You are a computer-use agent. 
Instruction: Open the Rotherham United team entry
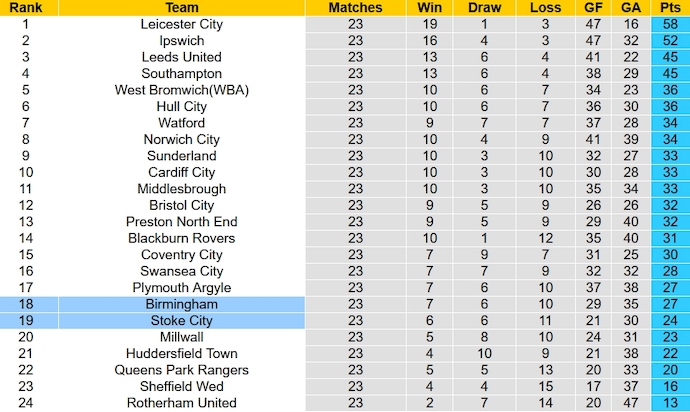point(181,402)
